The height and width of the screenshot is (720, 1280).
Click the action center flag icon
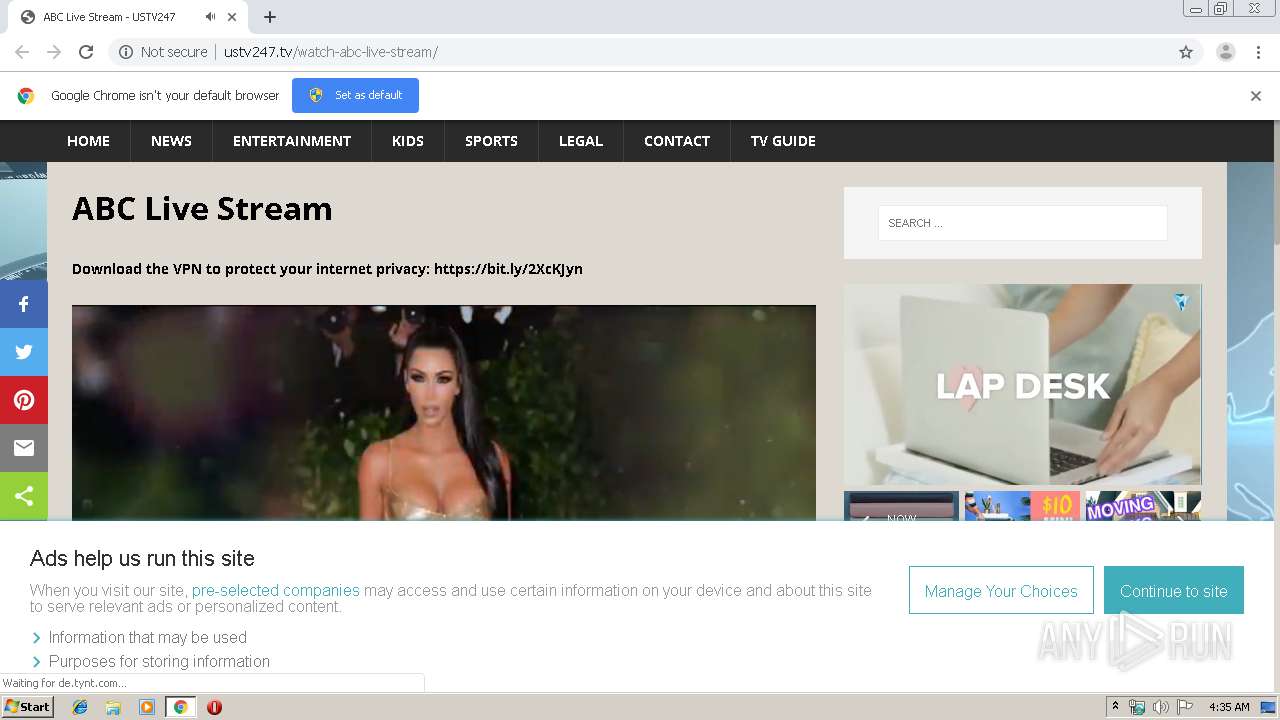[1185, 707]
